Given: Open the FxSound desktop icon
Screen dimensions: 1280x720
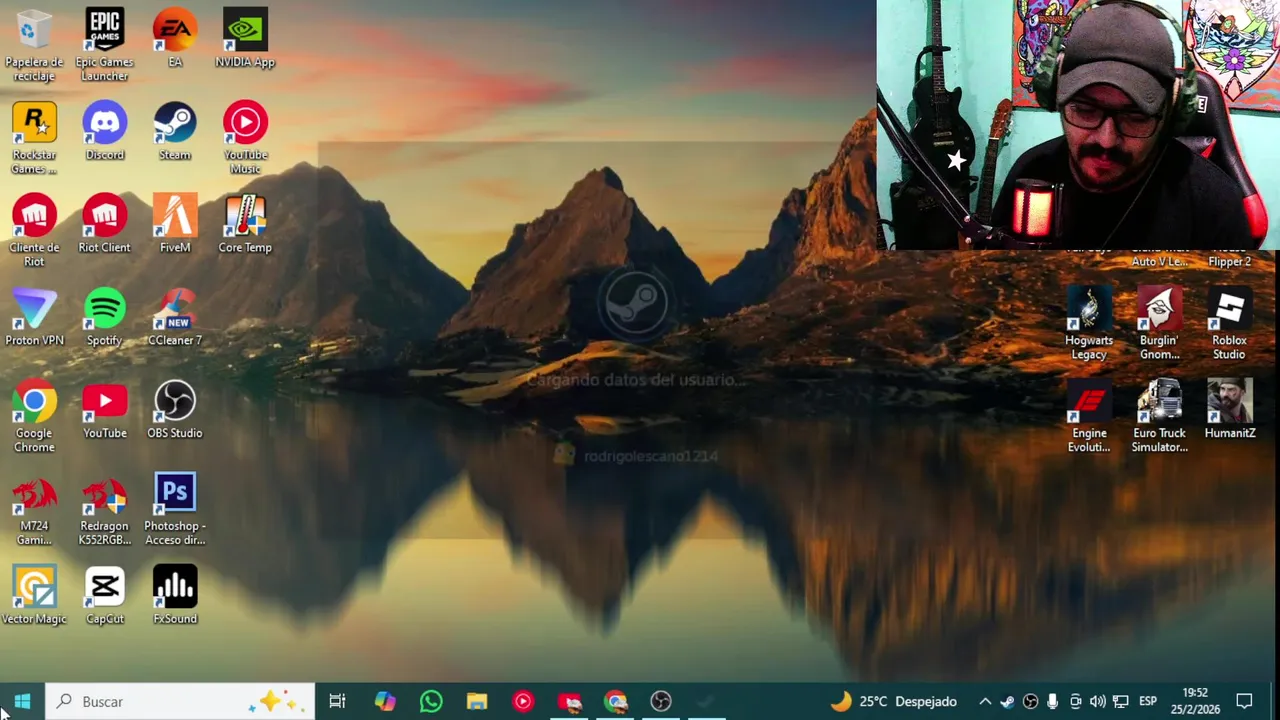Looking at the screenshot, I should click(175, 596).
